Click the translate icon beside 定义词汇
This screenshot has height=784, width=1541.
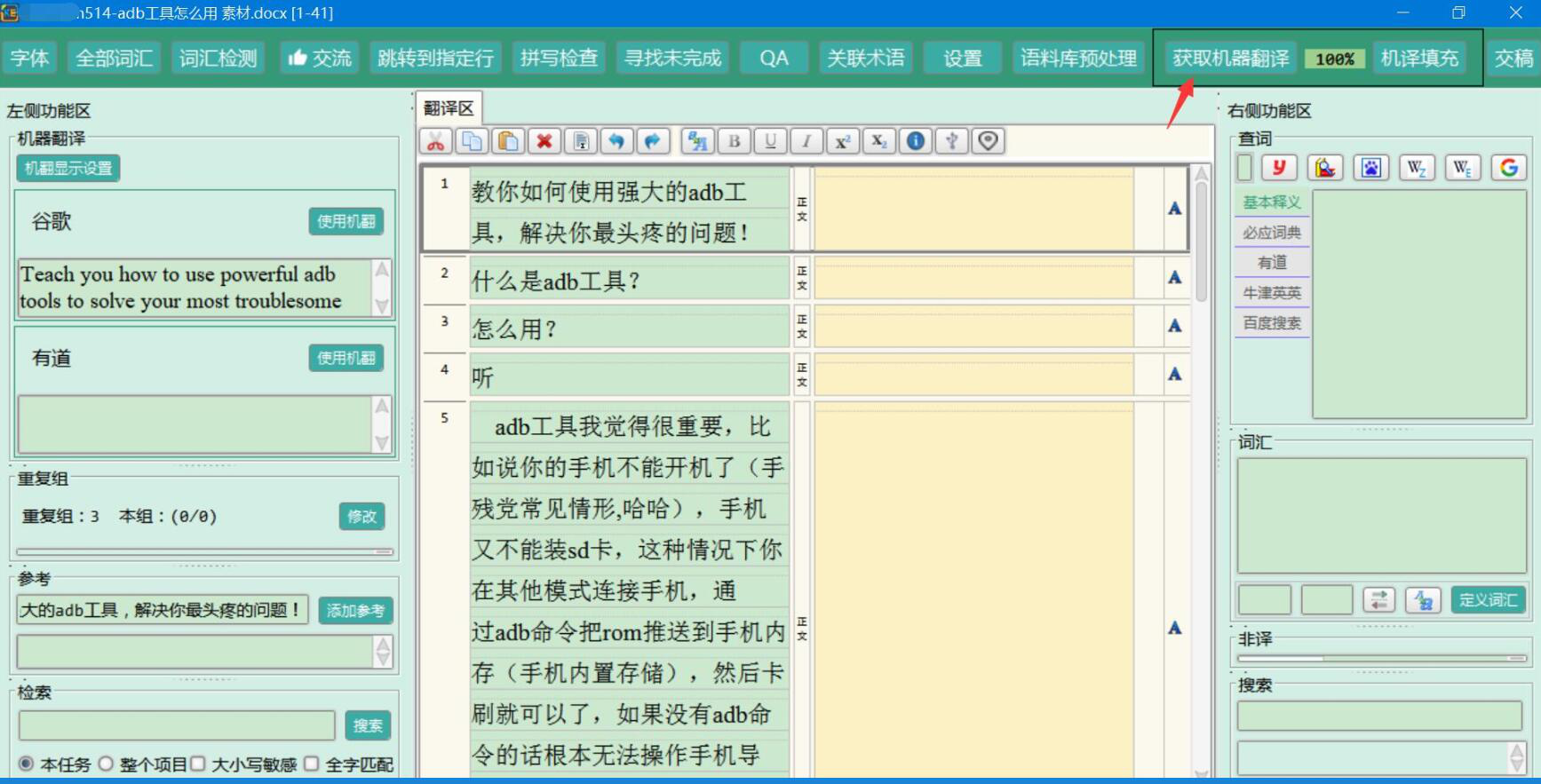1424,600
